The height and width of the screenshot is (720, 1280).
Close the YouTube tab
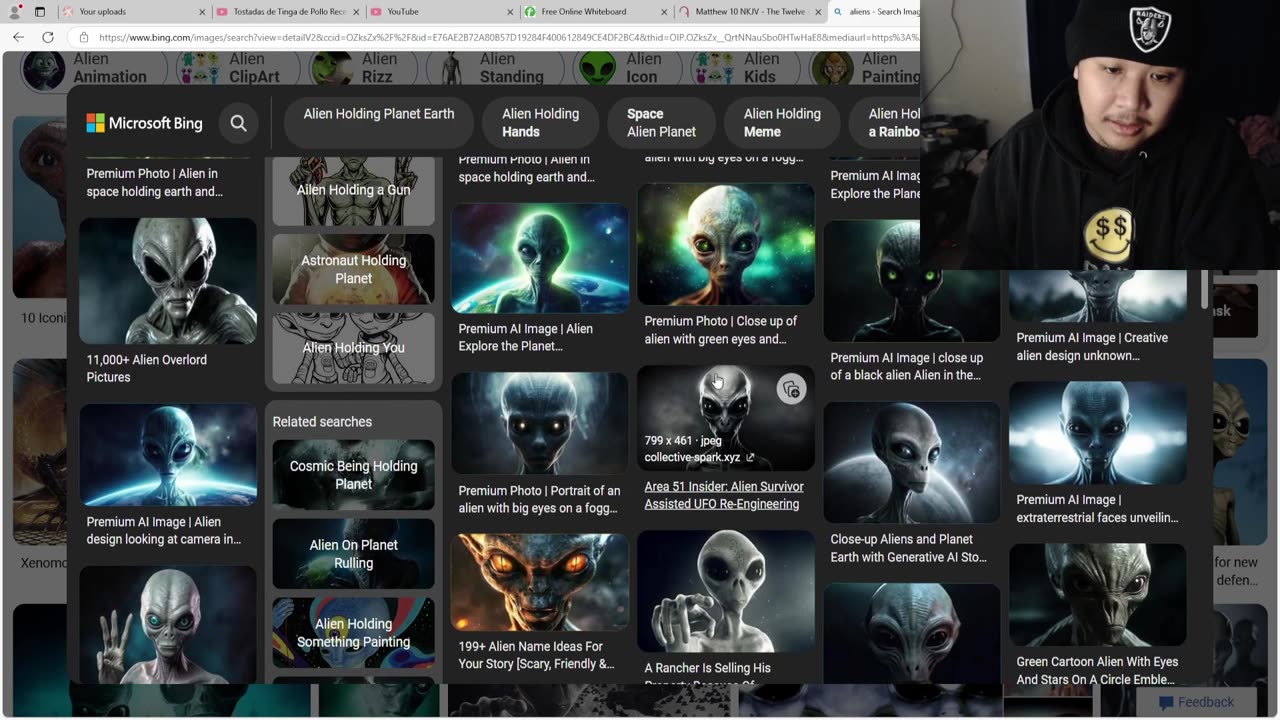[x=510, y=12]
